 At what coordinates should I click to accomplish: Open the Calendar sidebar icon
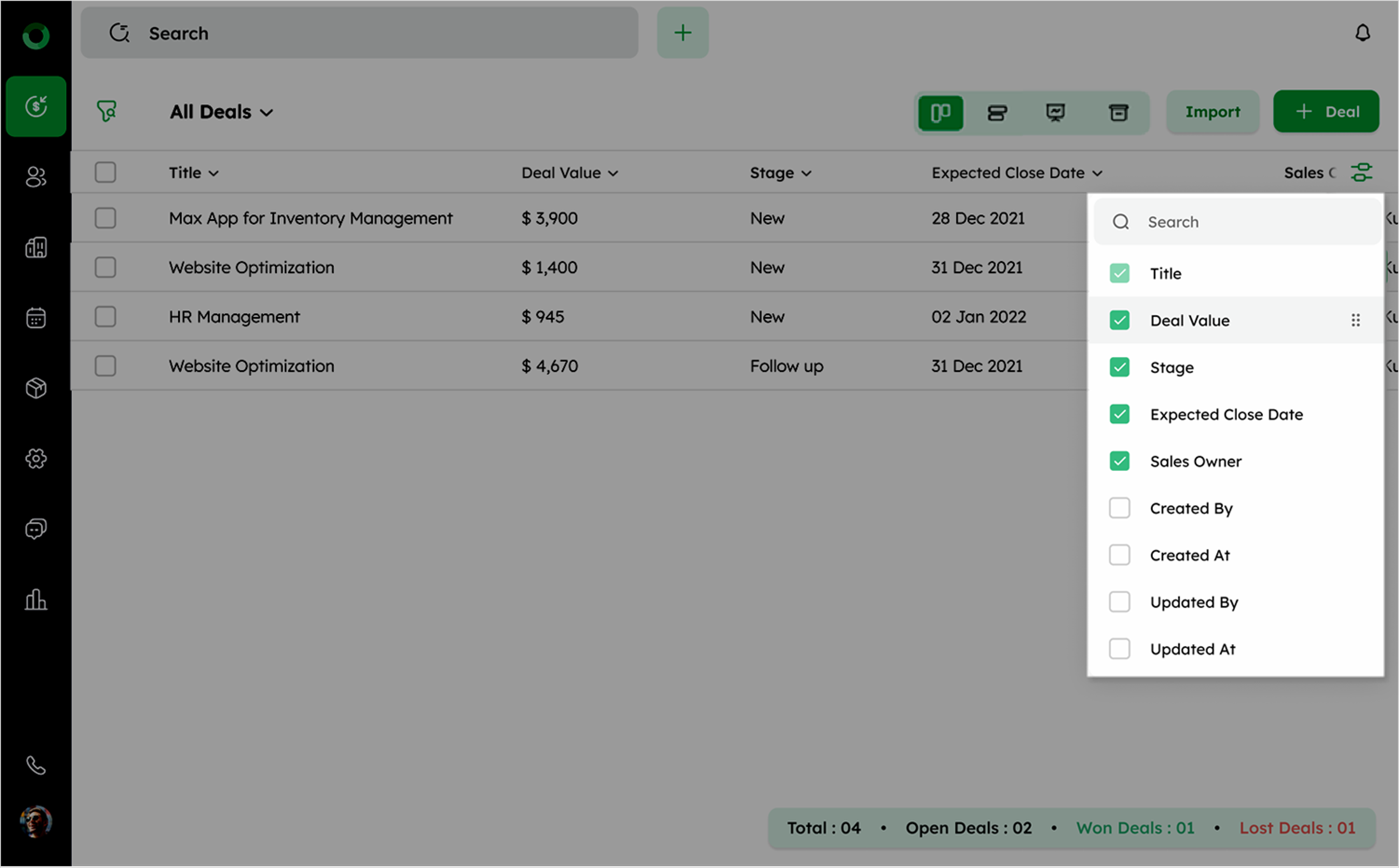coord(36,317)
